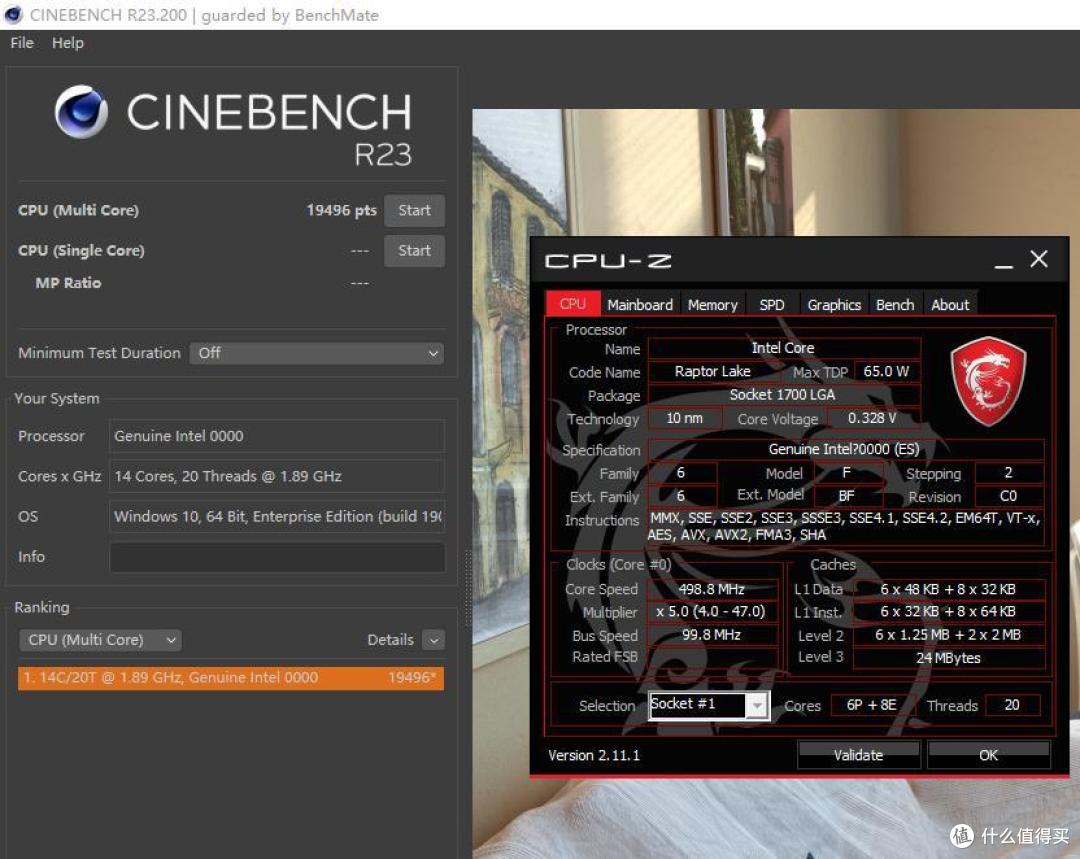The image size is (1080, 859).
Task: Click the Max TDP value 65.0 W
Action: [886, 371]
